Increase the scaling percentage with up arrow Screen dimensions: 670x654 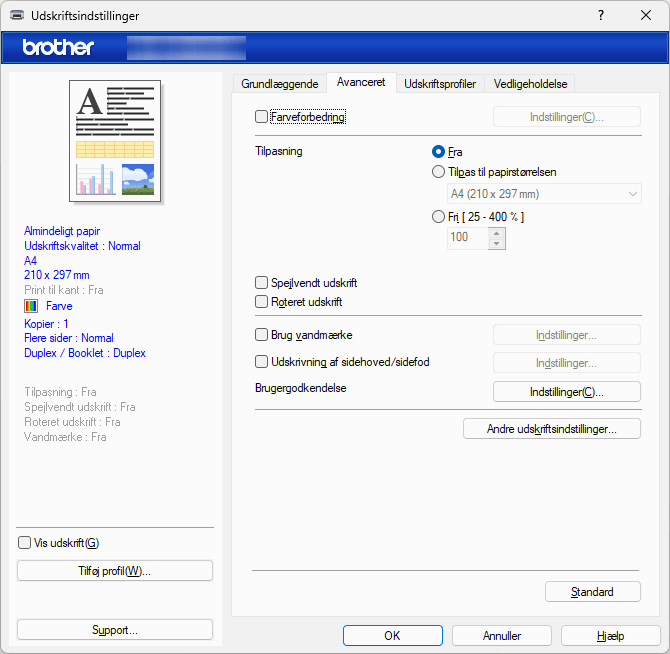pyautogui.click(x=497, y=232)
